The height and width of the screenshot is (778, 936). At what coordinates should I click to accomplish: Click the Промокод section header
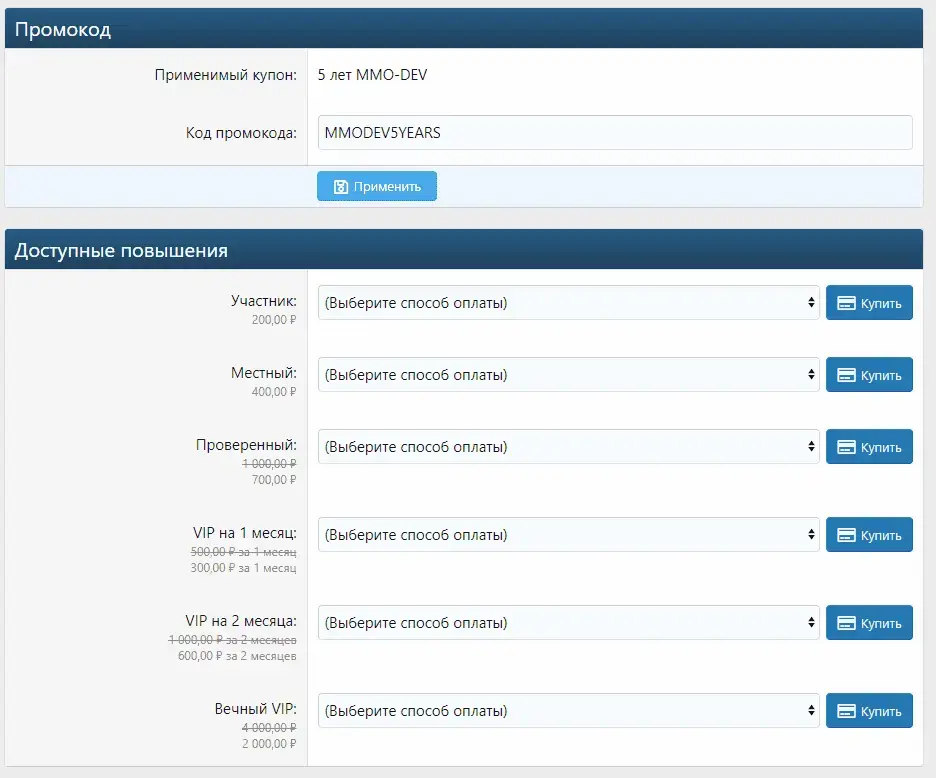pyautogui.click(x=464, y=29)
